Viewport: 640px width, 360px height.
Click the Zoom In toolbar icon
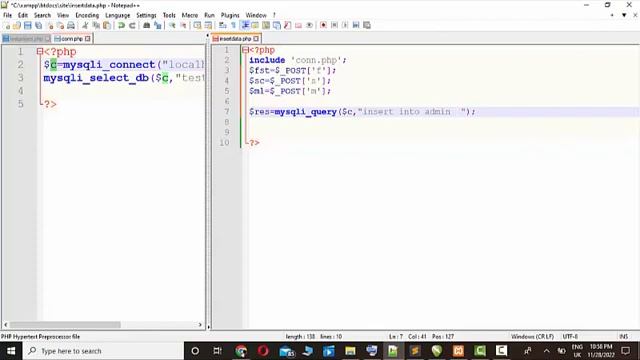point(172,26)
